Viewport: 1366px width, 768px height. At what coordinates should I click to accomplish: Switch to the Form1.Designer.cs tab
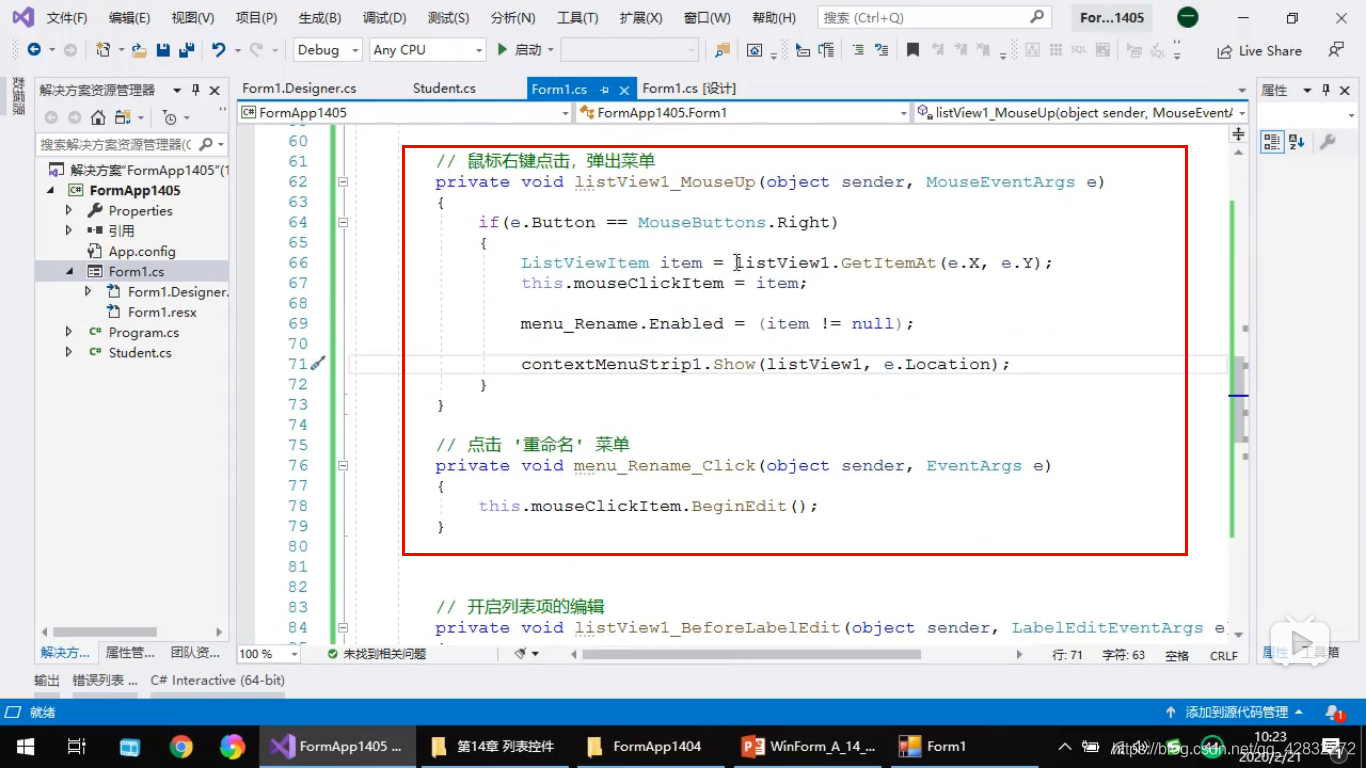tap(299, 89)
